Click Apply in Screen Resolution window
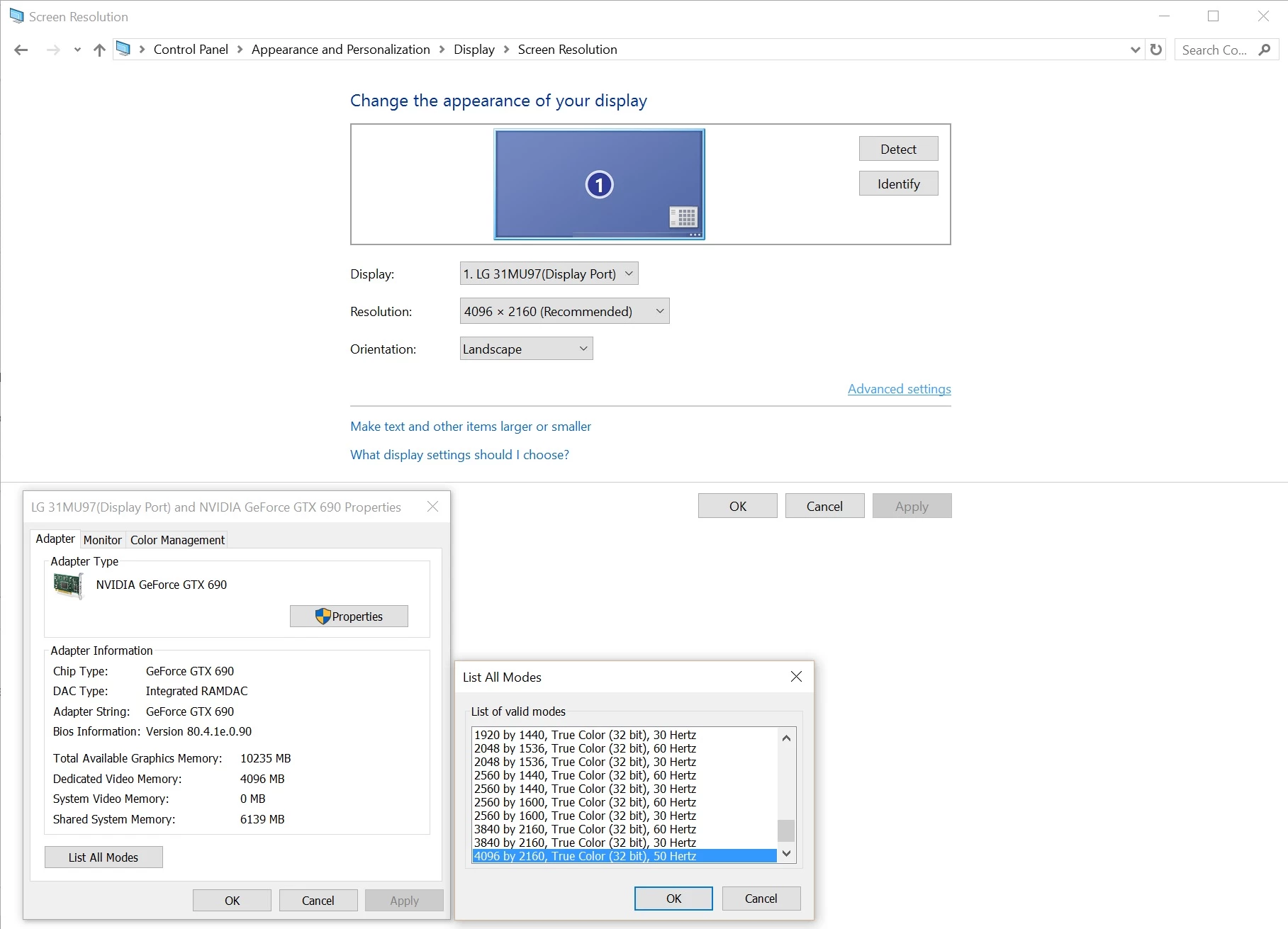 [912, 506]
